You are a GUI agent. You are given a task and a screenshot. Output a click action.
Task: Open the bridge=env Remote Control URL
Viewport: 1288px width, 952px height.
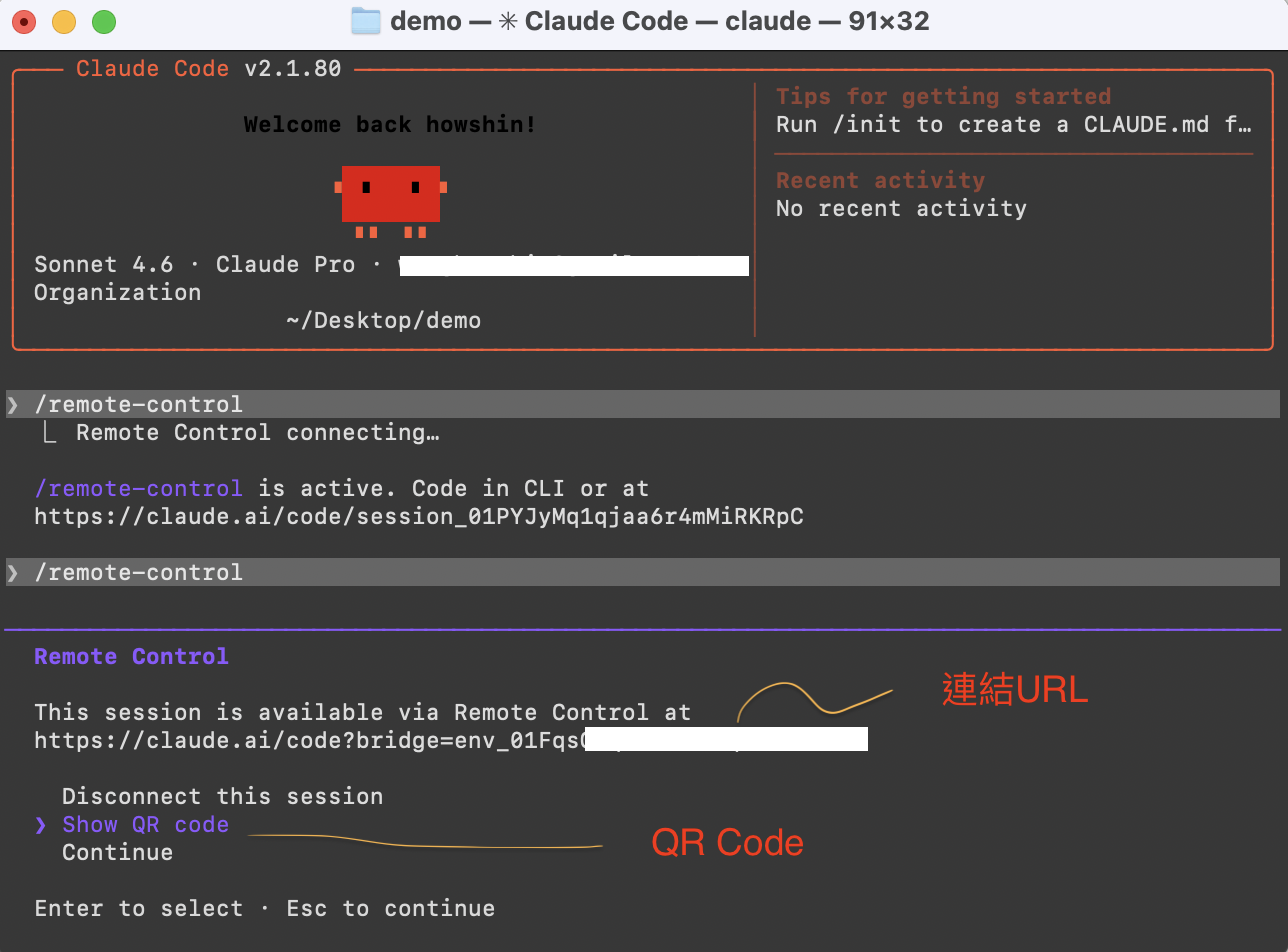(308, 741)
